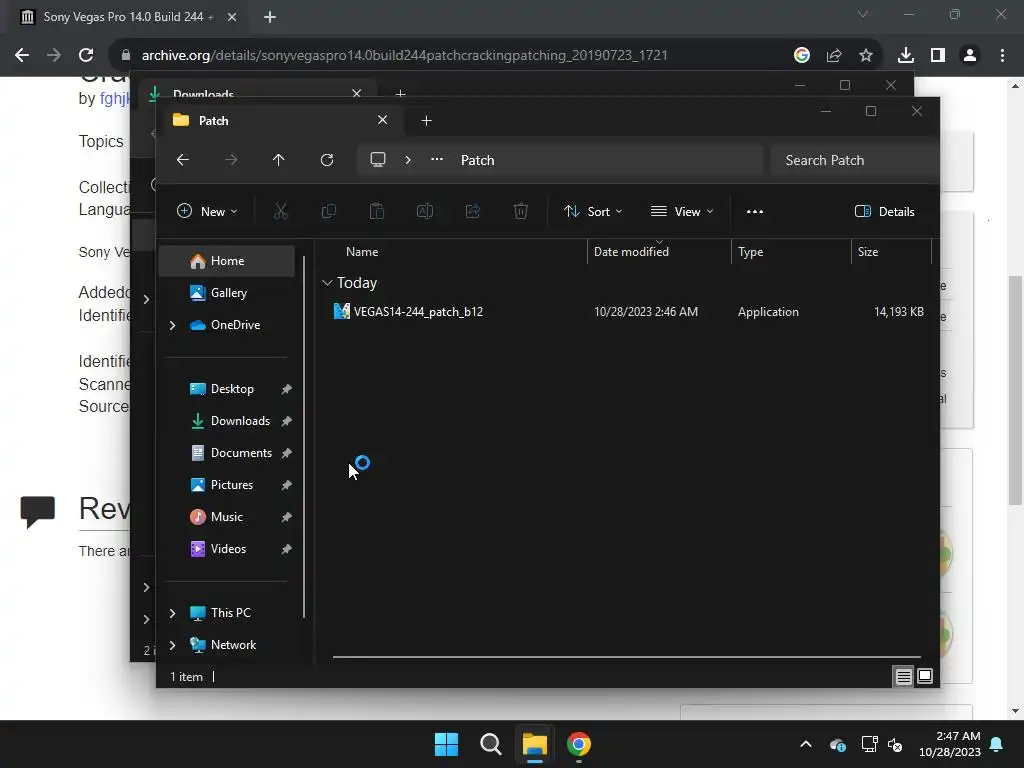Toggle the Details pane
The image size is (1024, 768).
click(x=885, y=211)
